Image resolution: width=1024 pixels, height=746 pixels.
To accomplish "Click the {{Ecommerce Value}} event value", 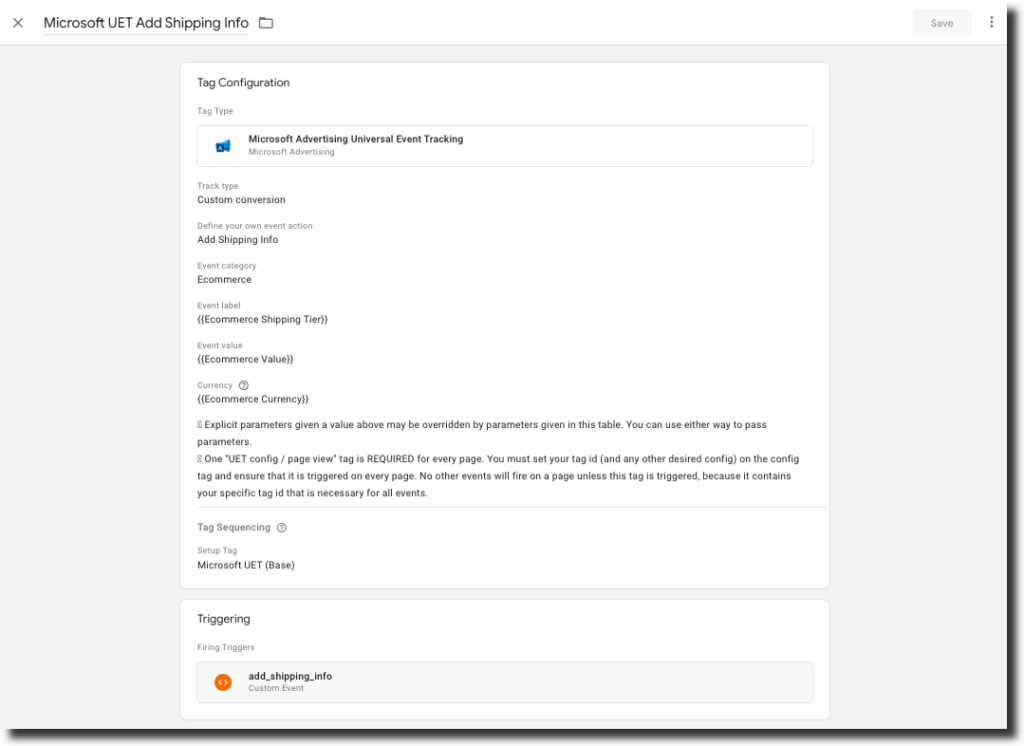I will coord(245,359).
